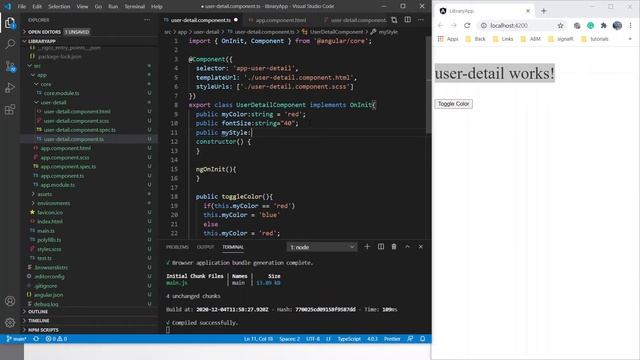This screenshot has width=640, height=360.
Task: Click the notification bell in status bar
Action: pyautogui.click(x=423, y=339)
